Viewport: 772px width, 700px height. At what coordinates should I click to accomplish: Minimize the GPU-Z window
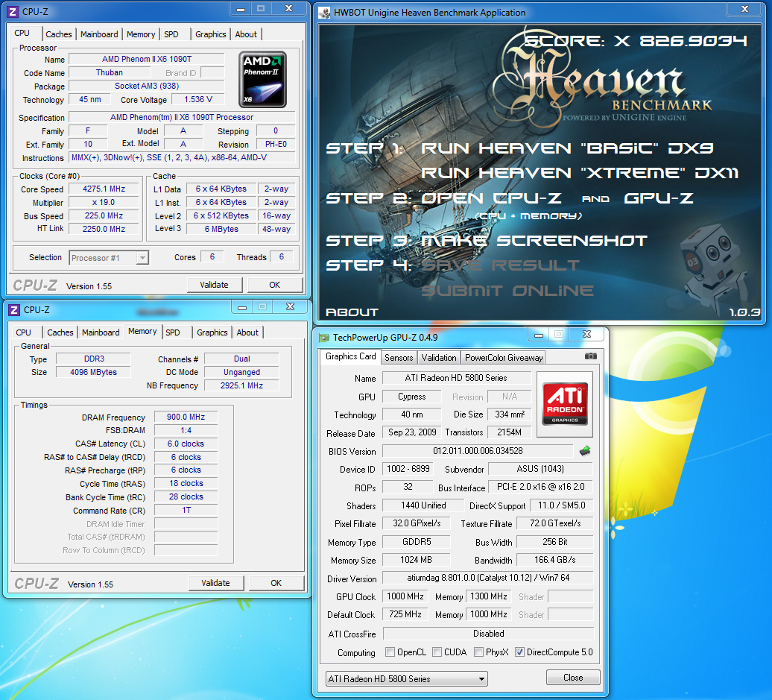pyautogui.click(x=539, y=335)
